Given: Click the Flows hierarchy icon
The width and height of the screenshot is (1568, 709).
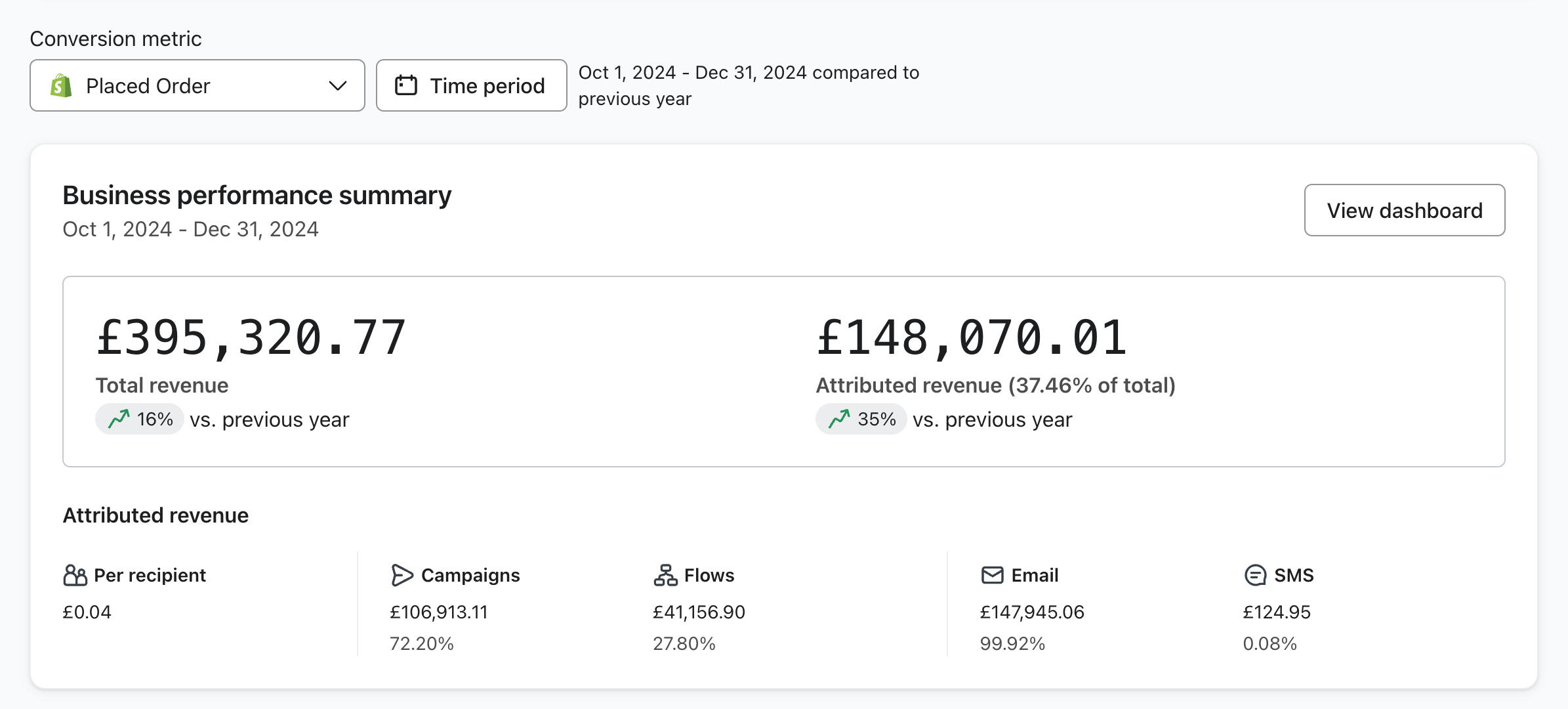Looking at the screenshot, I should 665,575.
